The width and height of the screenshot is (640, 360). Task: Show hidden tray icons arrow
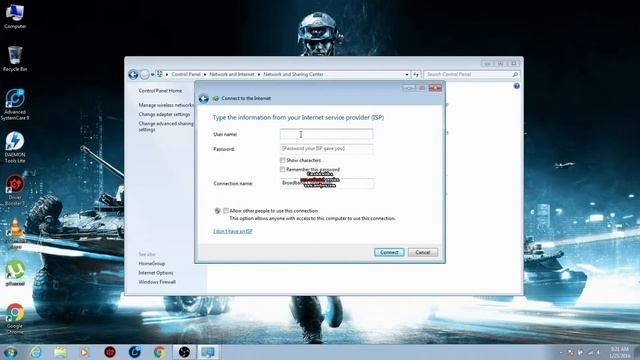(x=561, y=352)
